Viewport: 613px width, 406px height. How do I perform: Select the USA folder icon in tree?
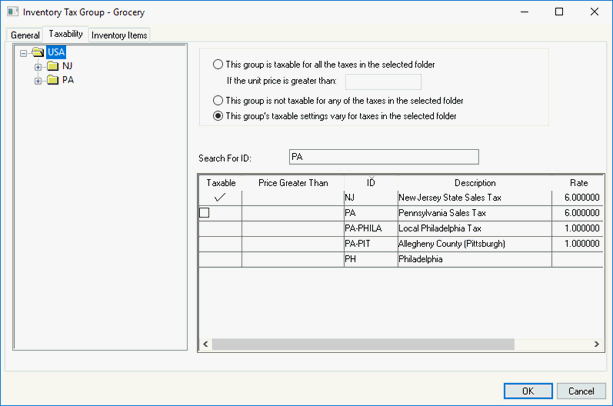(37, 52)
